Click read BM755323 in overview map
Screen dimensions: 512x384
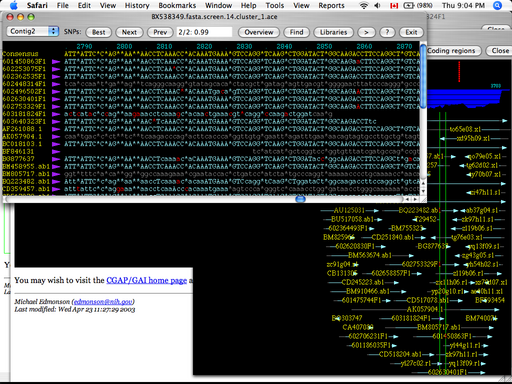pos(408,228)
